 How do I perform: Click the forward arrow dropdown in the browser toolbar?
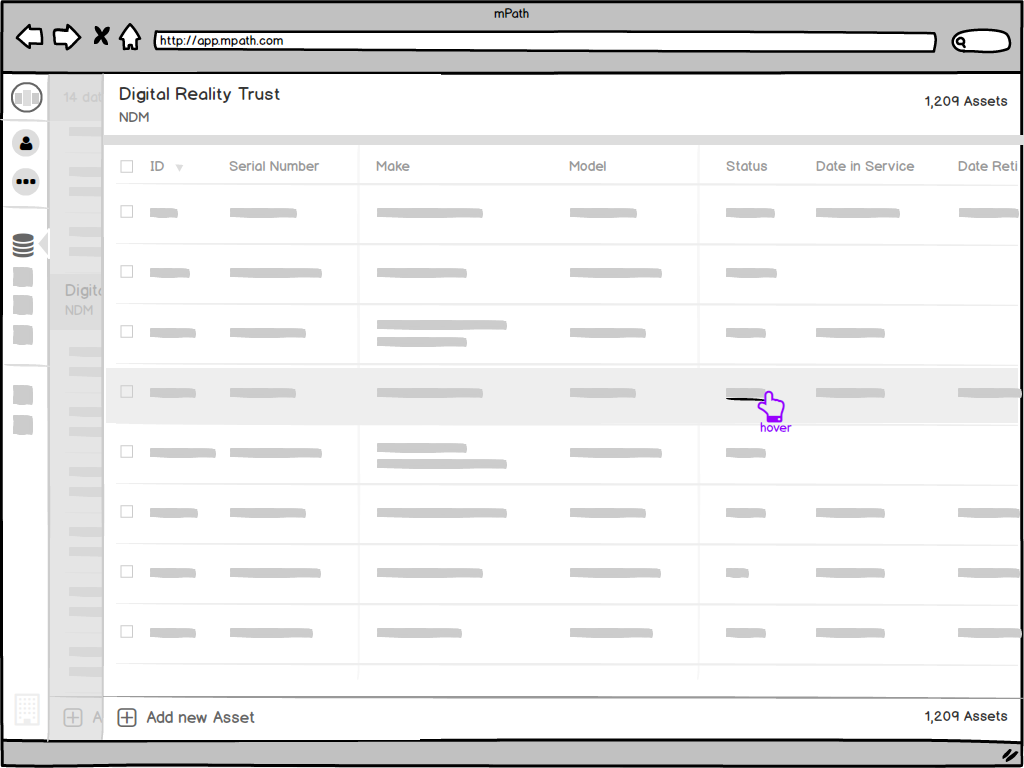pyautogui.click(x=67, y=36)
